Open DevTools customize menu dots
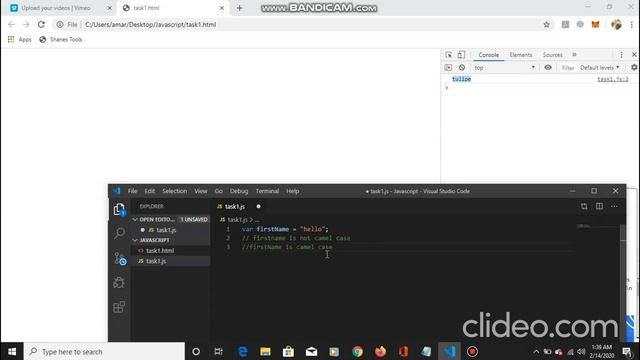Viewport: 640px width, 360px height. coord(621,55)
